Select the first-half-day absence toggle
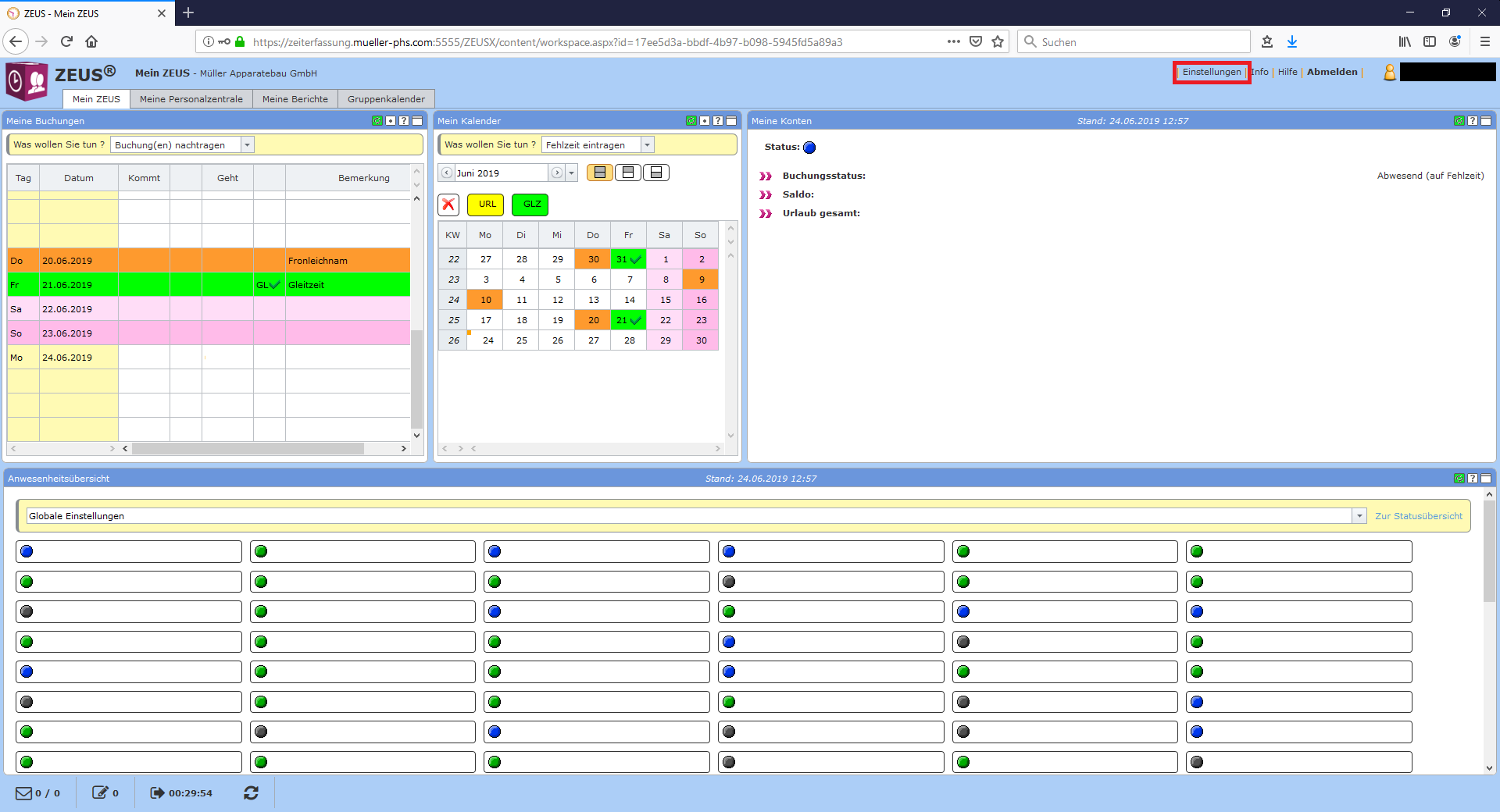This screenshot has height=812, width=1500. click(x=628, y=173)
